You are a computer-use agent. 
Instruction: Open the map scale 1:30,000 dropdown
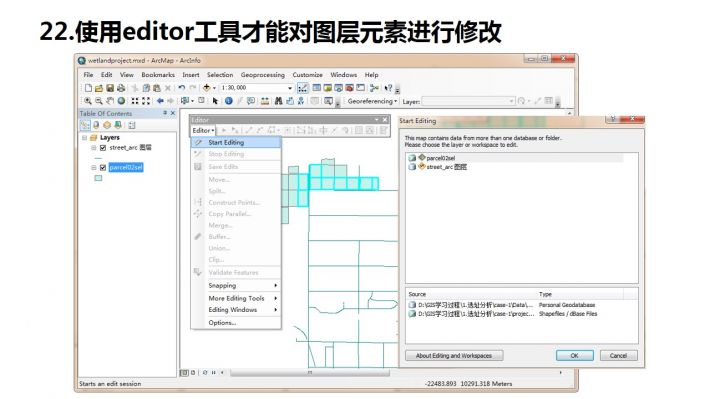coord(290,88)
